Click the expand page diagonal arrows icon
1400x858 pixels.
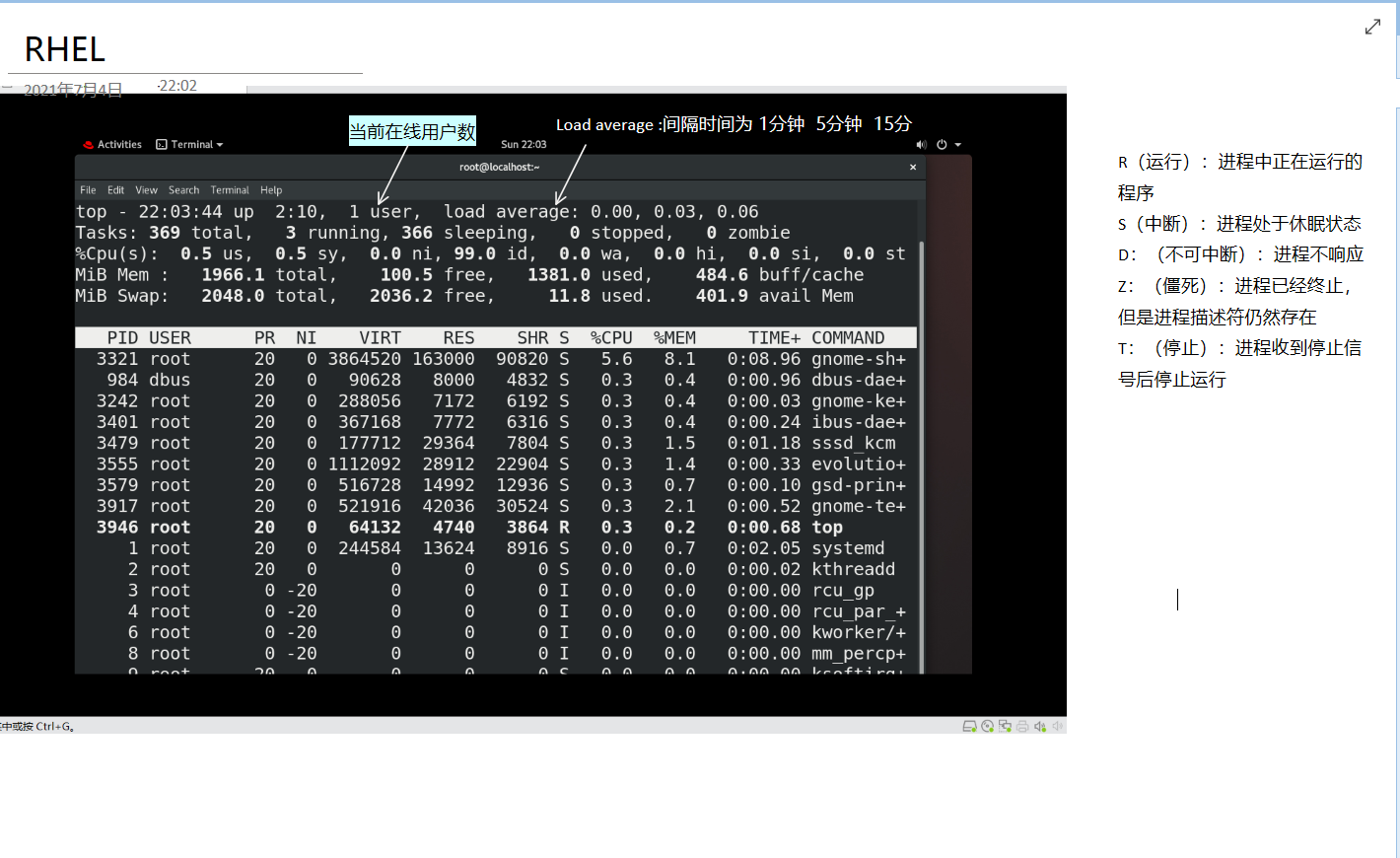(x=1372, y=27)
